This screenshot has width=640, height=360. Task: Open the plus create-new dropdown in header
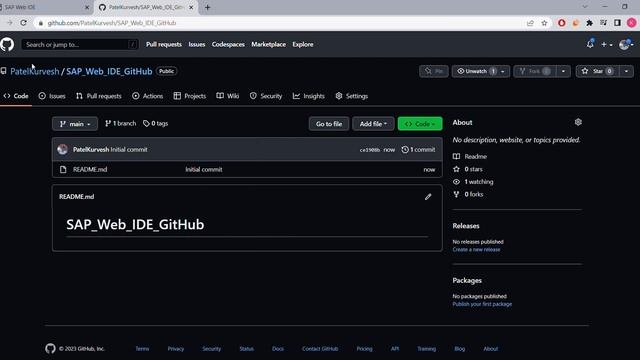607,44
